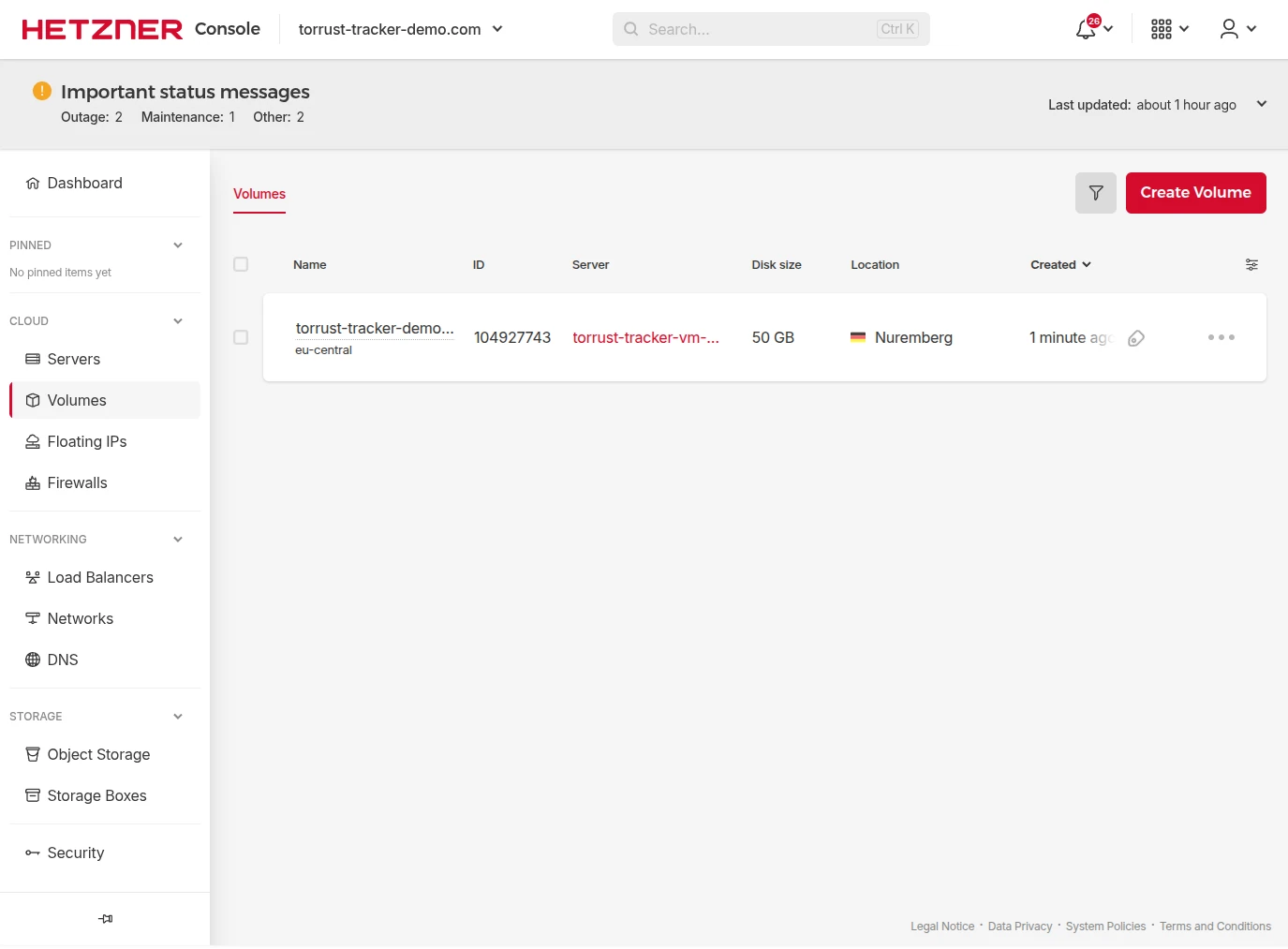Click the sidebar pin icon at bottom
Screen dimensions: 1288x949
(x=105, y=919)
